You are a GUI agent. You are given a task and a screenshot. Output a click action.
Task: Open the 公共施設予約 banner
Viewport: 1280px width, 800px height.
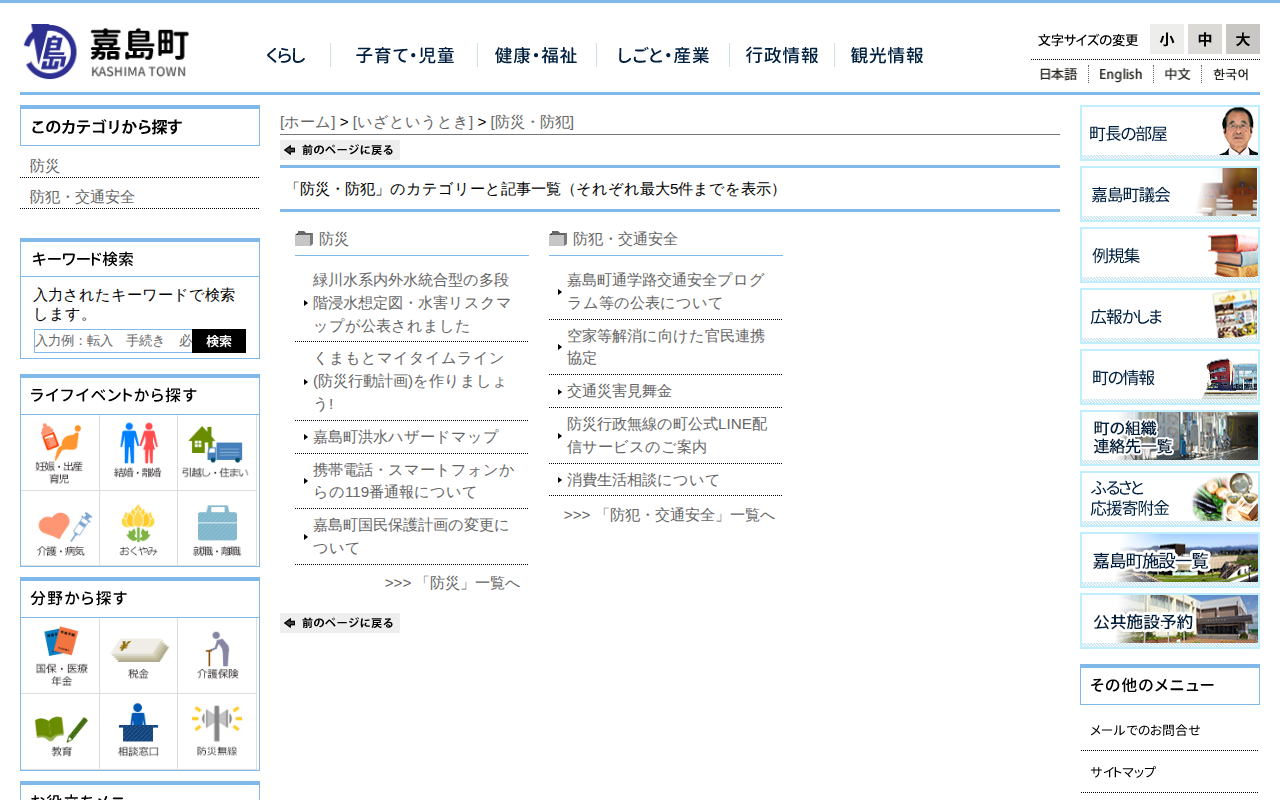point(1170,621)
